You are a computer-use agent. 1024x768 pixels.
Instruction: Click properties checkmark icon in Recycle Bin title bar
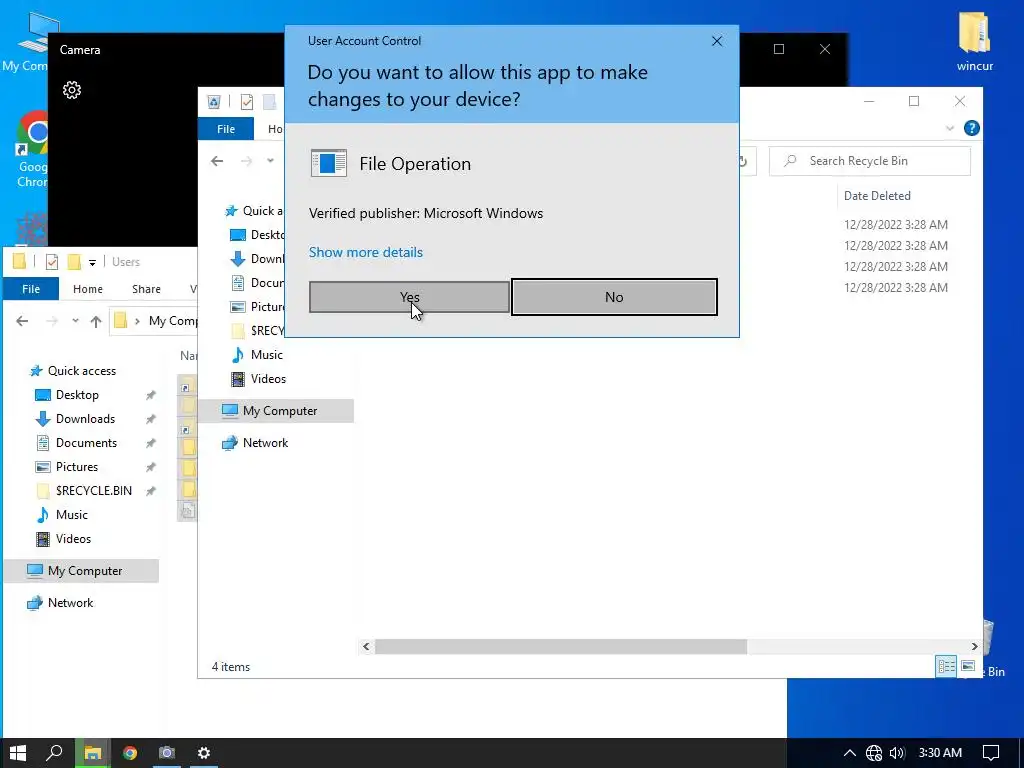click(247, 102)
